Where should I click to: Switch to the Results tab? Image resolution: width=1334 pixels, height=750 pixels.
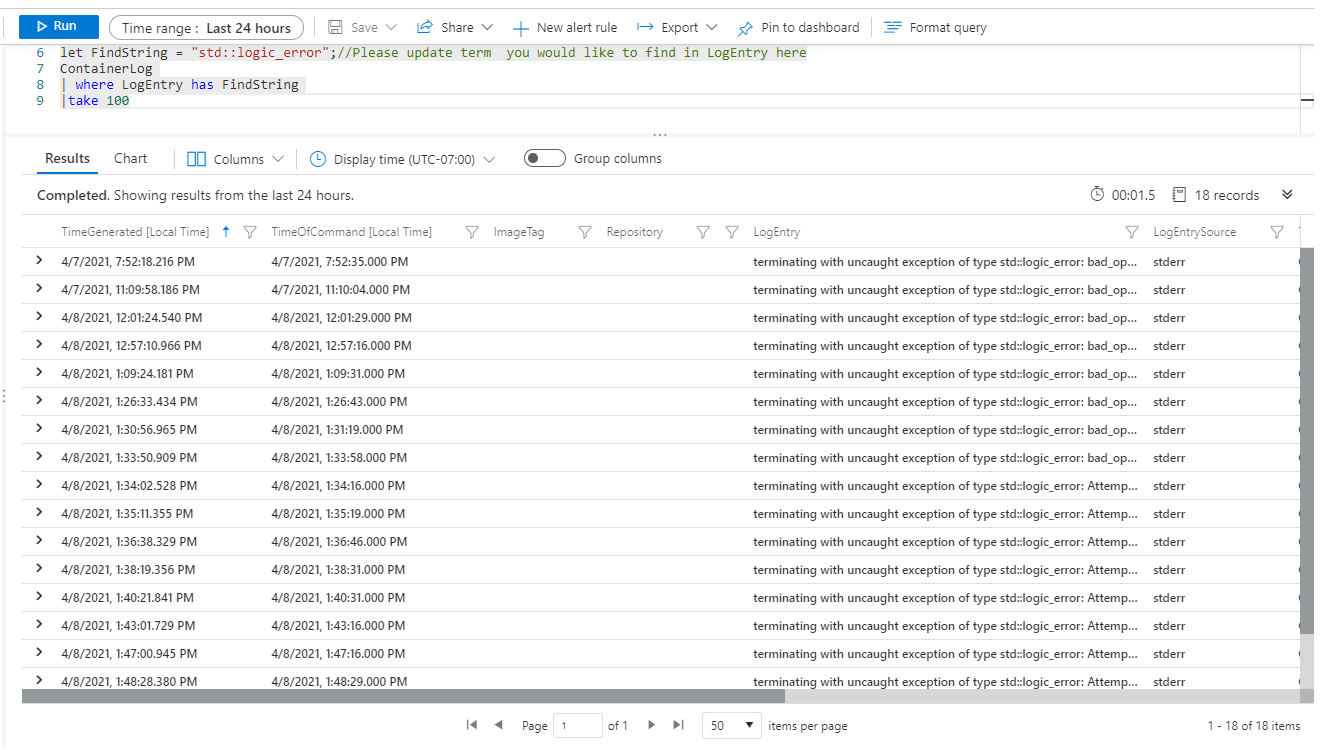point(67,159)
